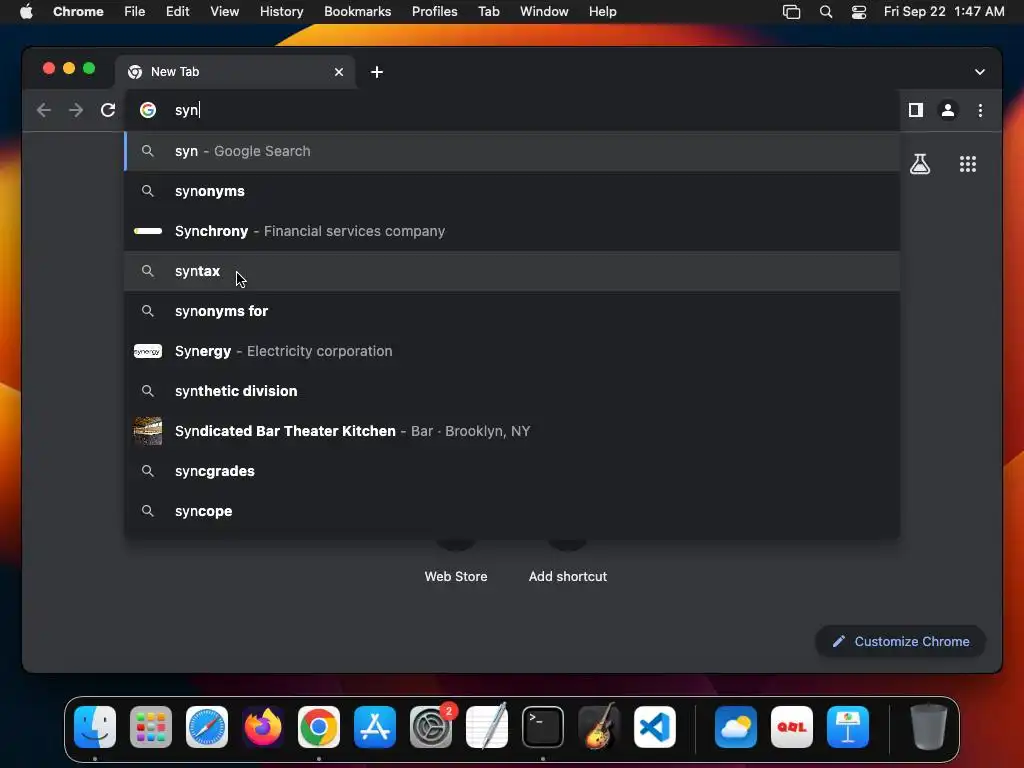The image size is (1024, 768).
Task: Open Keynote from the Dock
Action: click(848, 727)
